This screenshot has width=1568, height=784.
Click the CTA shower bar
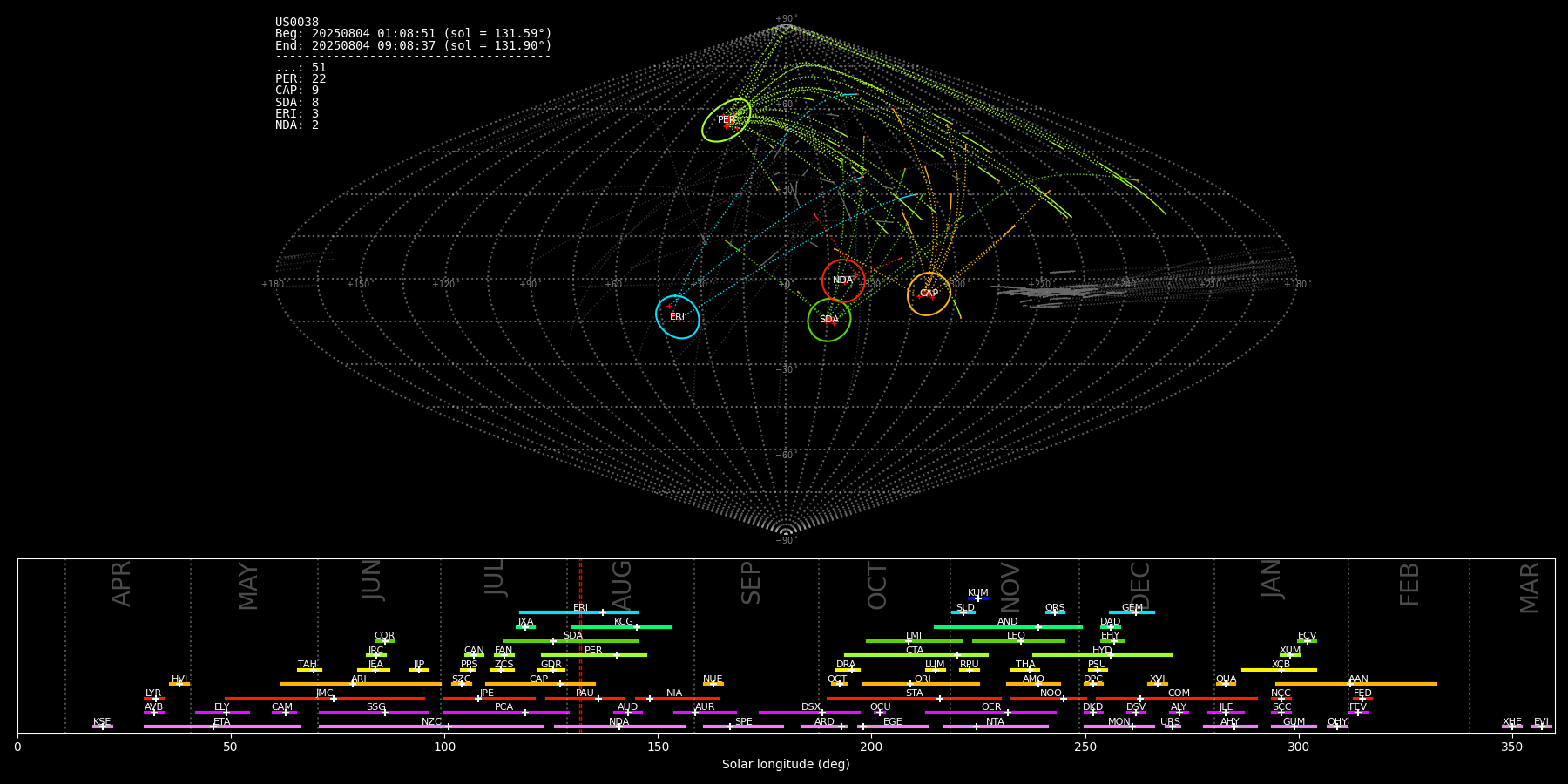[x=916, y=655]
